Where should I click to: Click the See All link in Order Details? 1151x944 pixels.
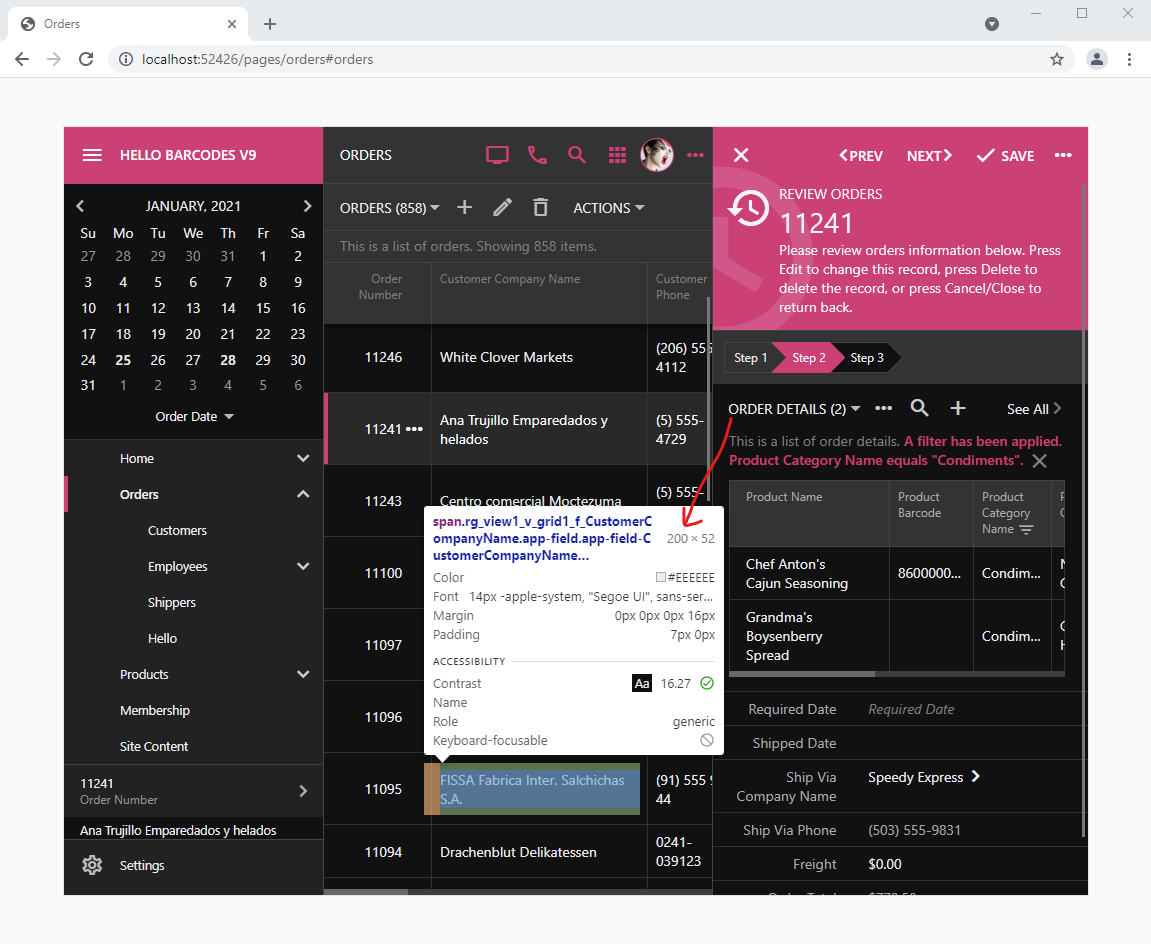tap(1029, 408)
